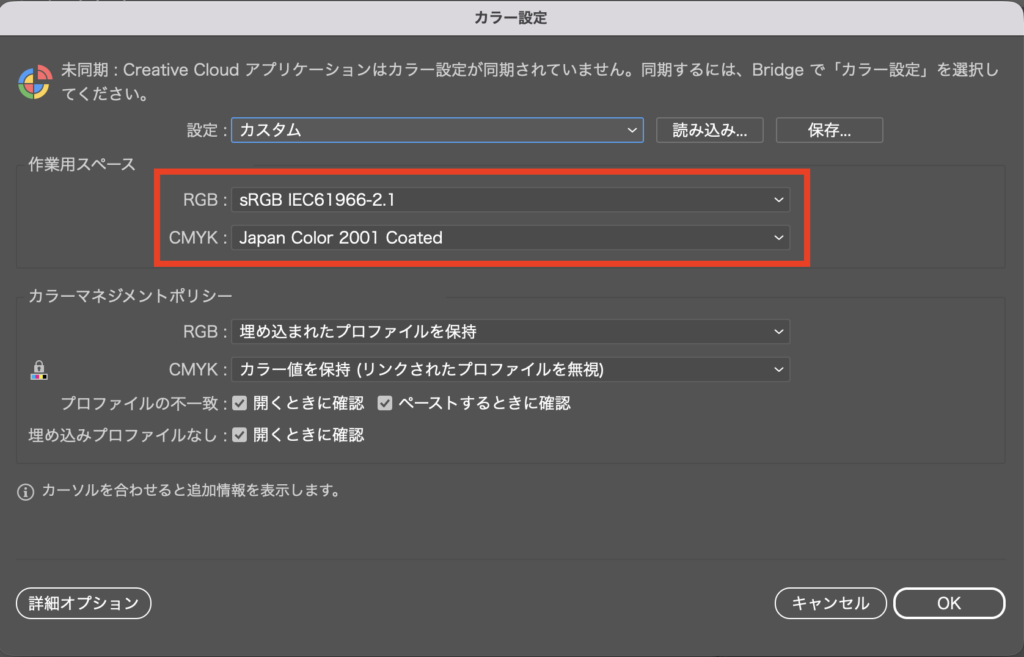Viewport: 1024px width, 657px height.
Task: Toggle 開くときに確認 for プロファイルの不一致
Action: (x=240, y=403)
